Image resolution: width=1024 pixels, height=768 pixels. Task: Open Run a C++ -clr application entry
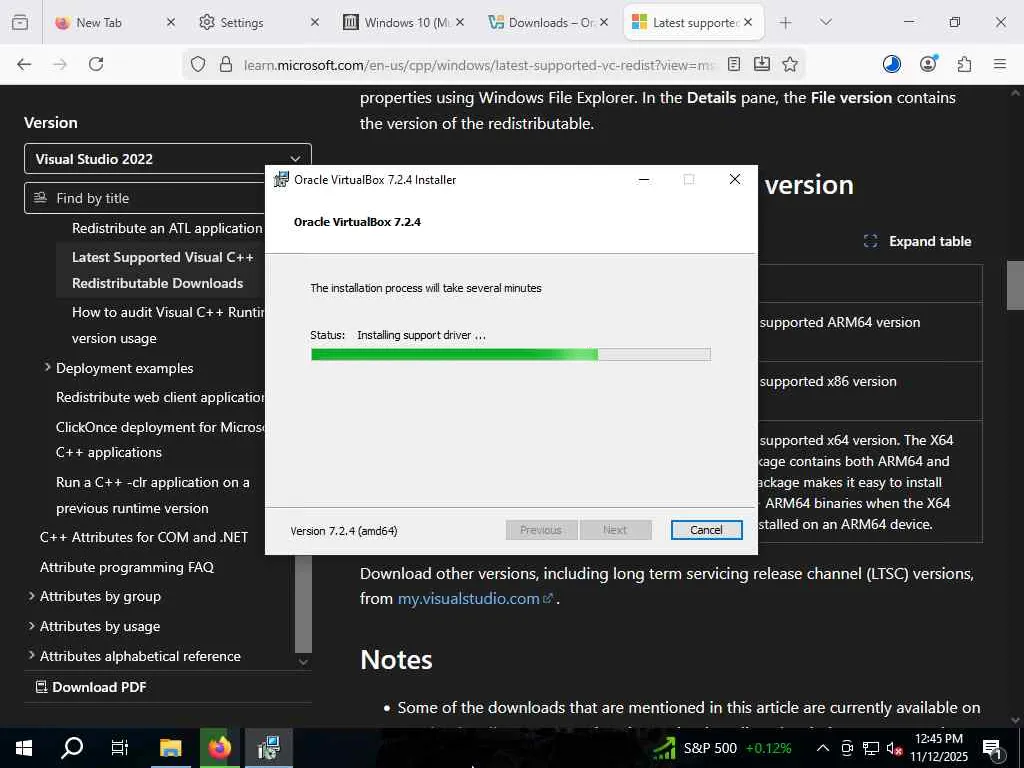(x=153, y=495)
